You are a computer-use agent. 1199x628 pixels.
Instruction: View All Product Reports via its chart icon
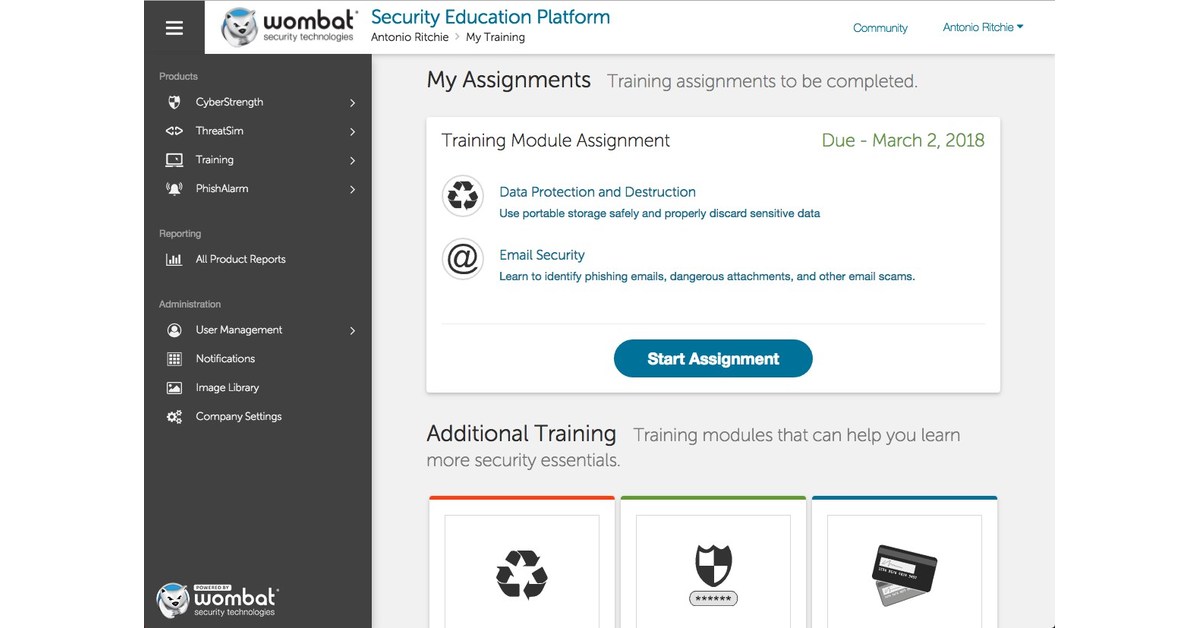[x=174, y=259]
